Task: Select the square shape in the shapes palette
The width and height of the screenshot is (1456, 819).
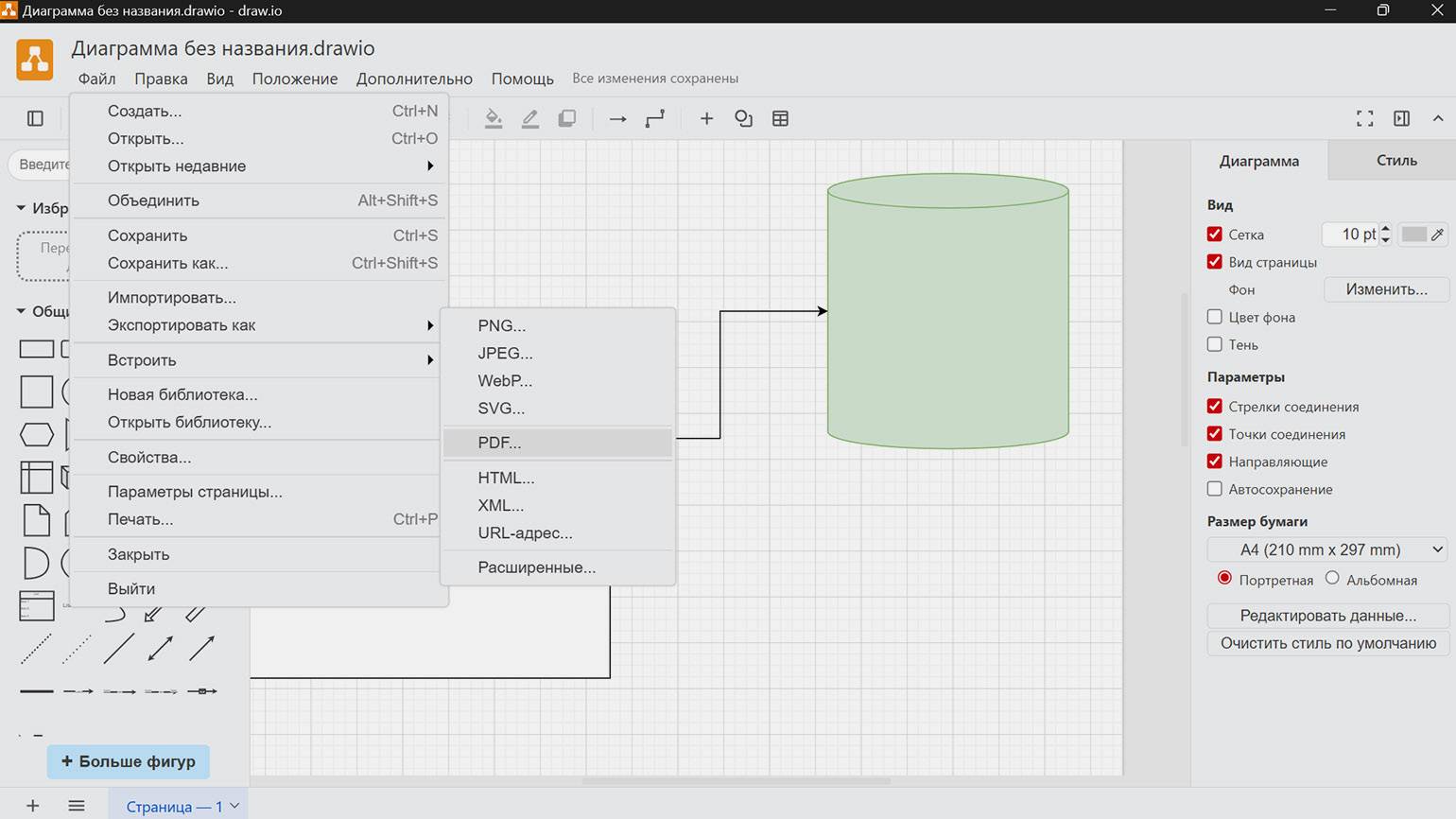Action: [x=37, y=392]
